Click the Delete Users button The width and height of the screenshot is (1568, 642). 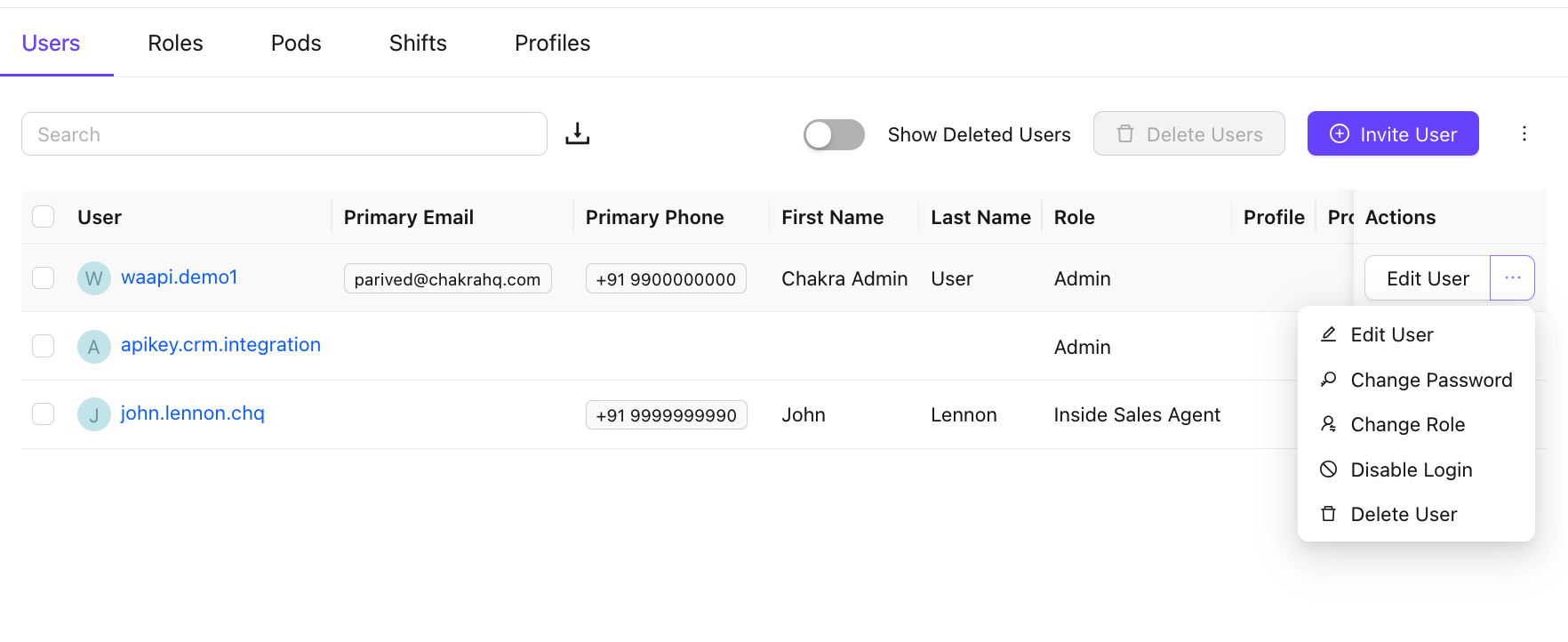coord(1188,133)
